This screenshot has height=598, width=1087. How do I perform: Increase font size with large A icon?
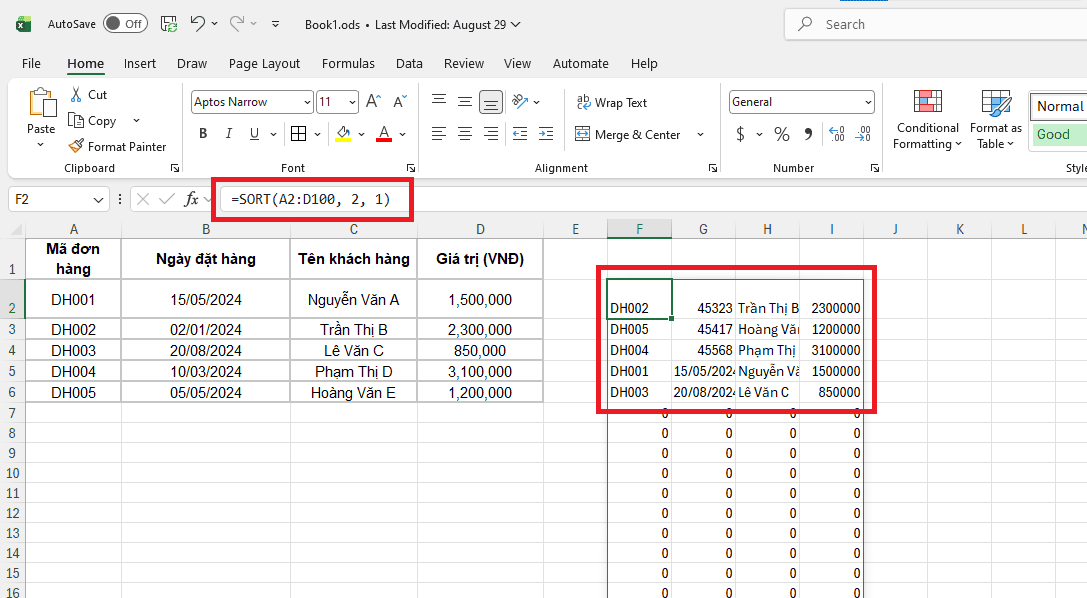tap(373, 102)
